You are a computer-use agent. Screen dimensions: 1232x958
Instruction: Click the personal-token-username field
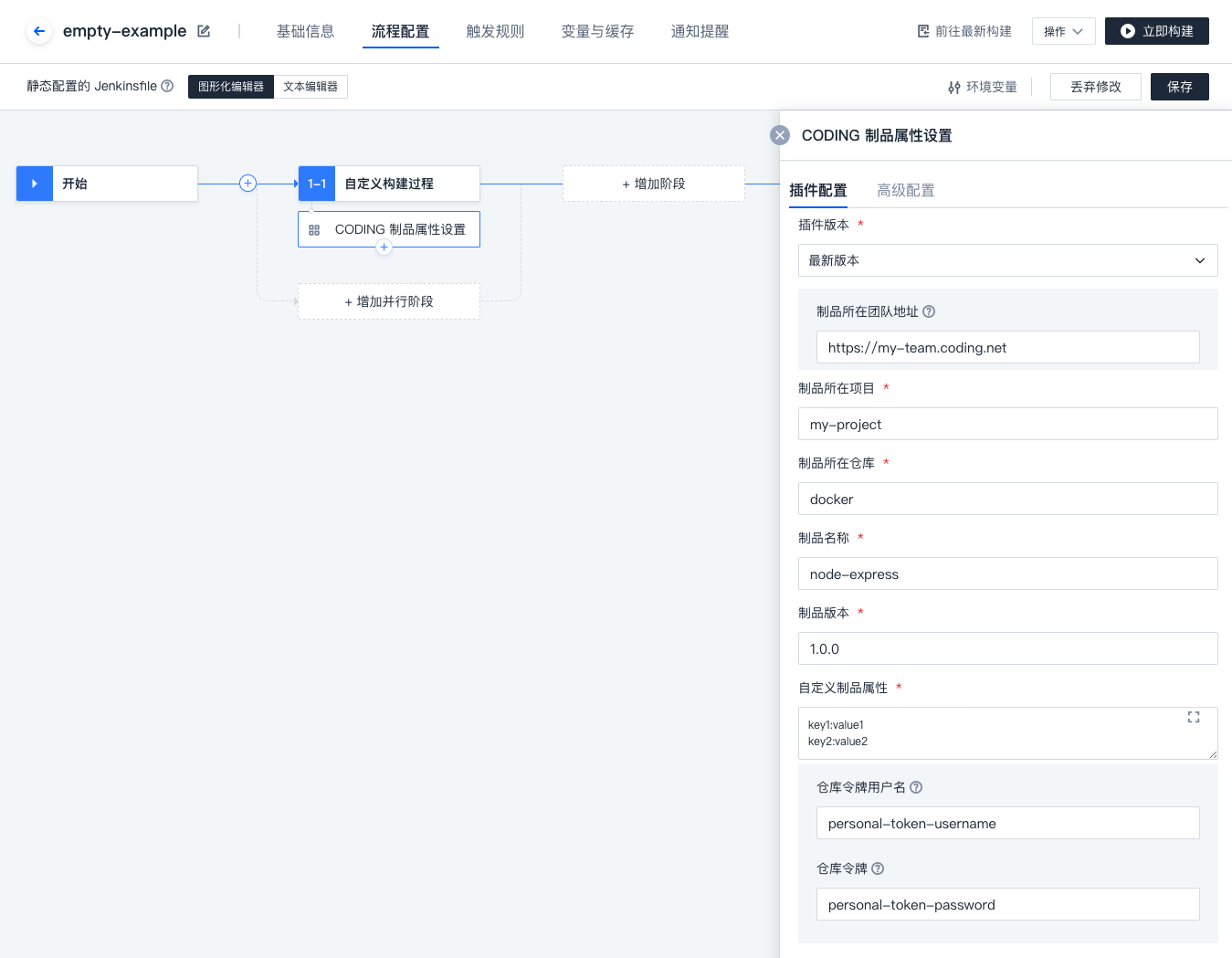tap(1008, 823)
